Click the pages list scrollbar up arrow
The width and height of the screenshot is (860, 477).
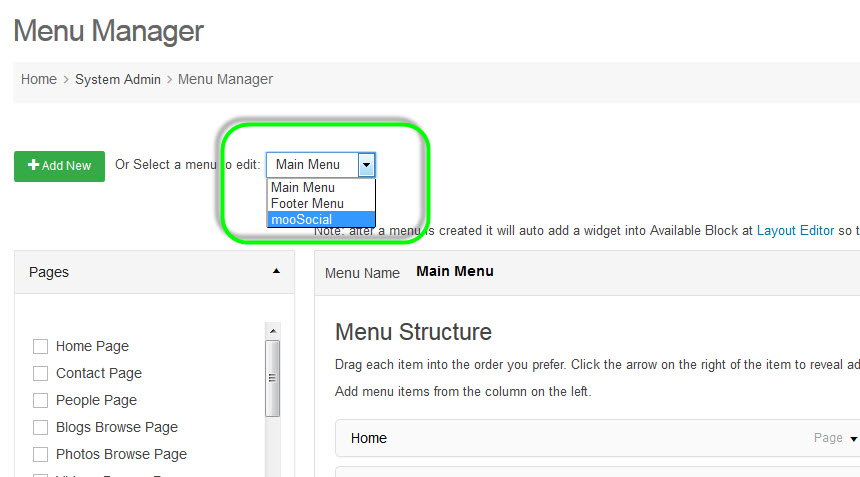271,330
